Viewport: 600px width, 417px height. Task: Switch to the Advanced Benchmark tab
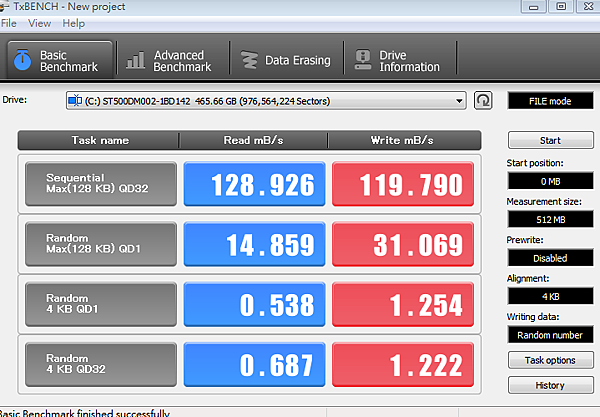pos(173,60)
